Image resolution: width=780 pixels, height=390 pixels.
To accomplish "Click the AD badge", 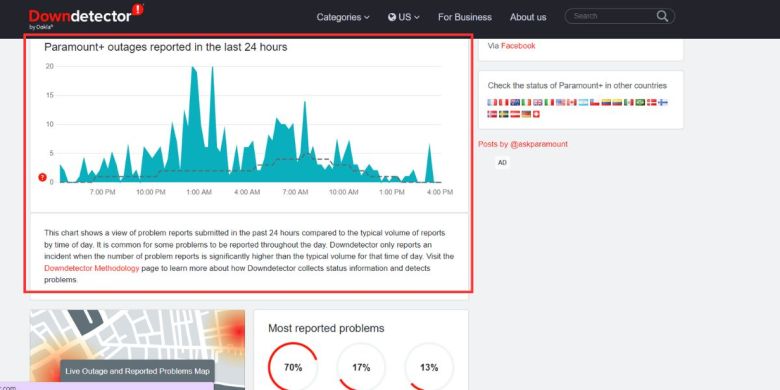I will 502,163.
